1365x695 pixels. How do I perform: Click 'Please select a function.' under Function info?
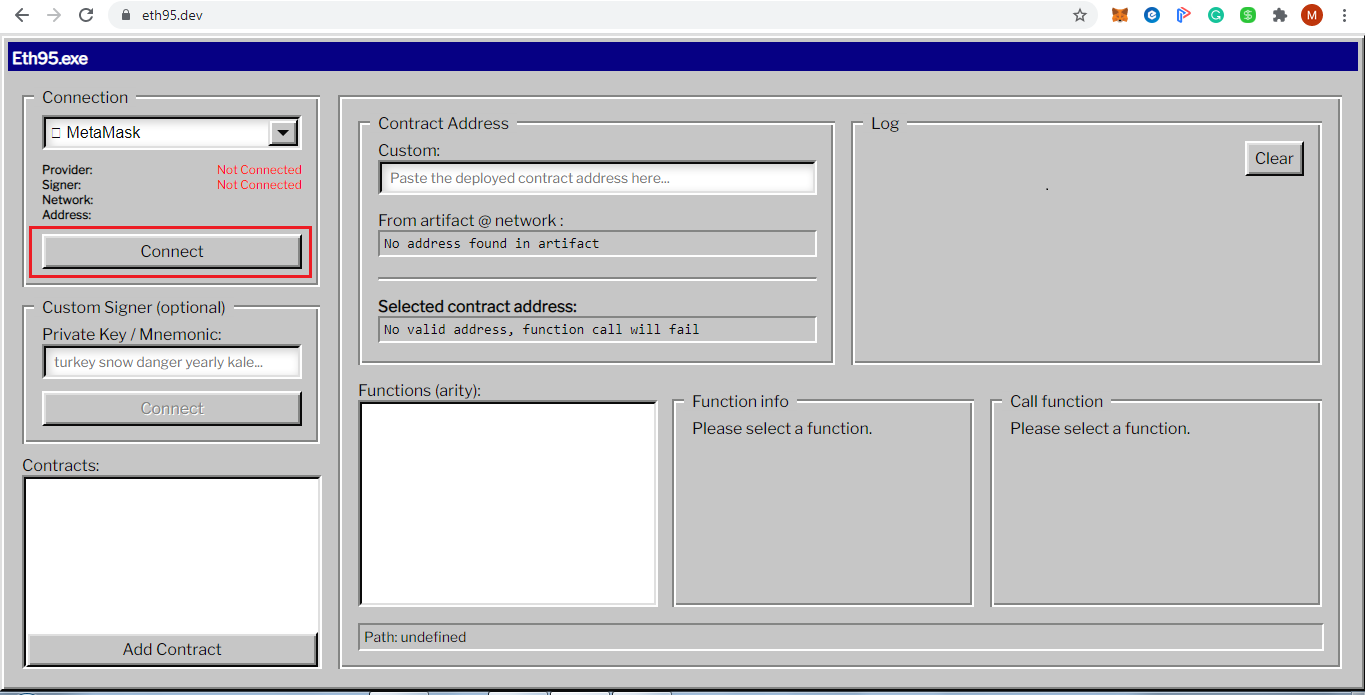(x=782, y=428)
